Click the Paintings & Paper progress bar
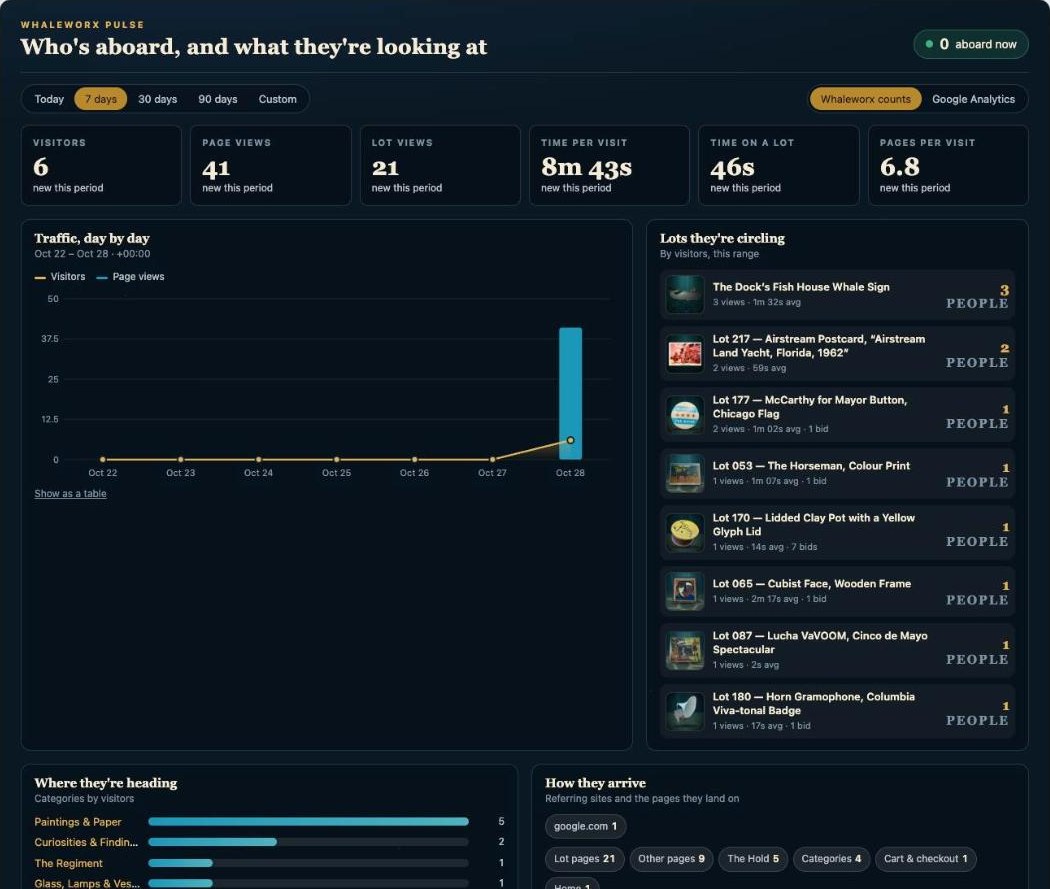1050x889 pixels. coord(308,821)
